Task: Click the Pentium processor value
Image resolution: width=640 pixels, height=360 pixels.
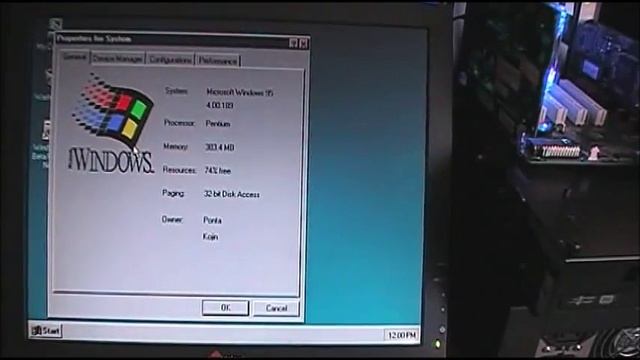Action: tap(218, 124)
